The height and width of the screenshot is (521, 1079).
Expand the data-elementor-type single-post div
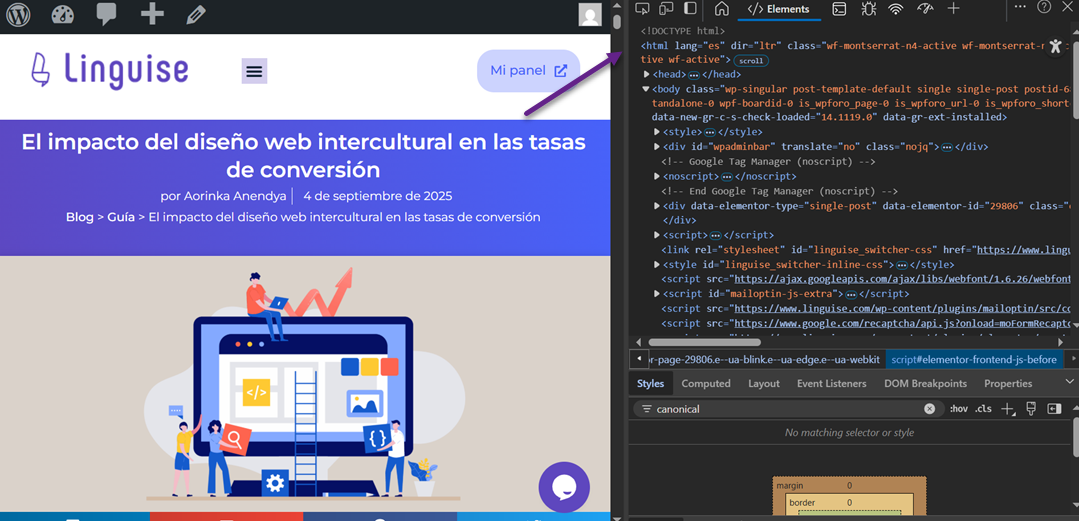(x=657, y=206)
